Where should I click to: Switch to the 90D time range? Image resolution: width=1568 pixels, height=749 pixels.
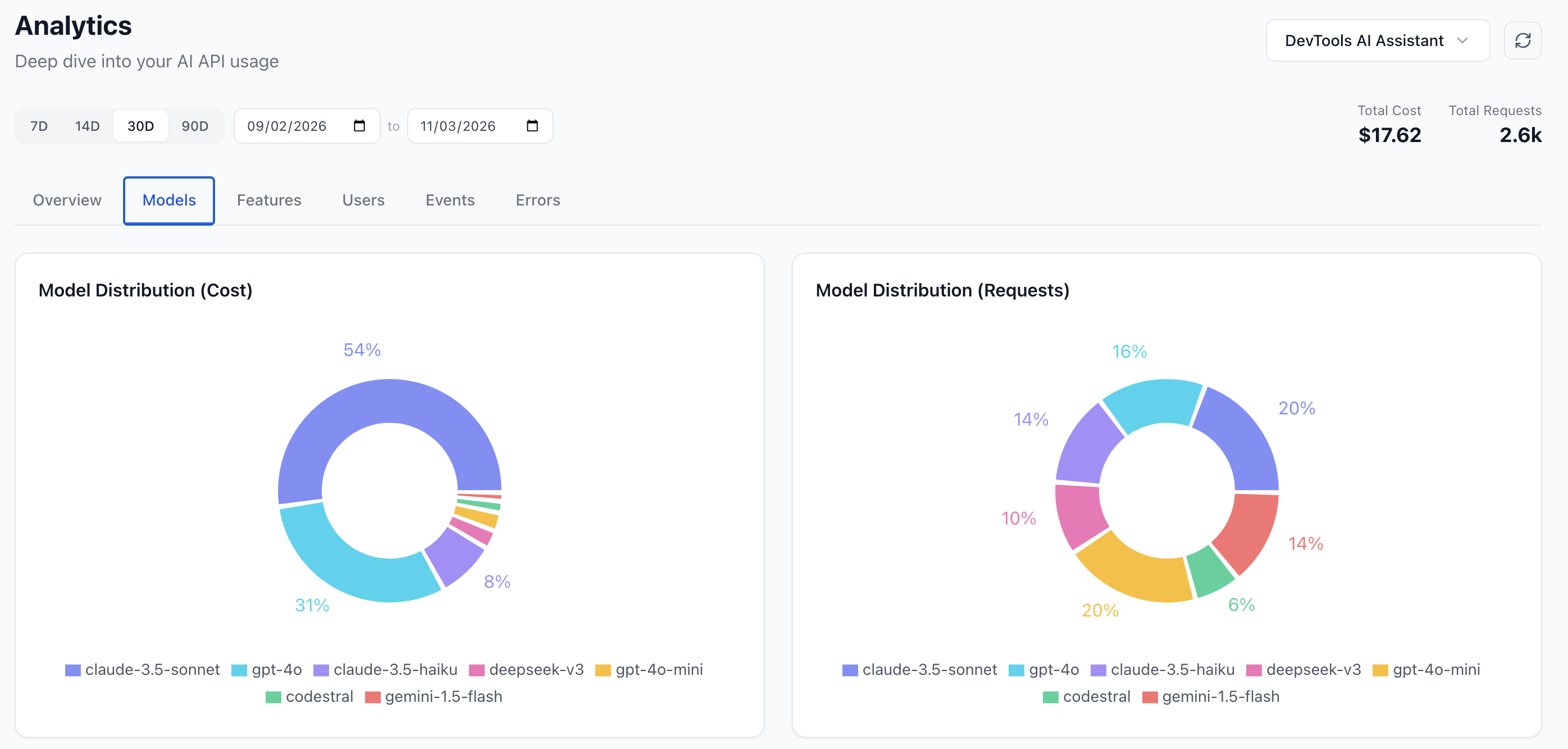click(195, 126)
